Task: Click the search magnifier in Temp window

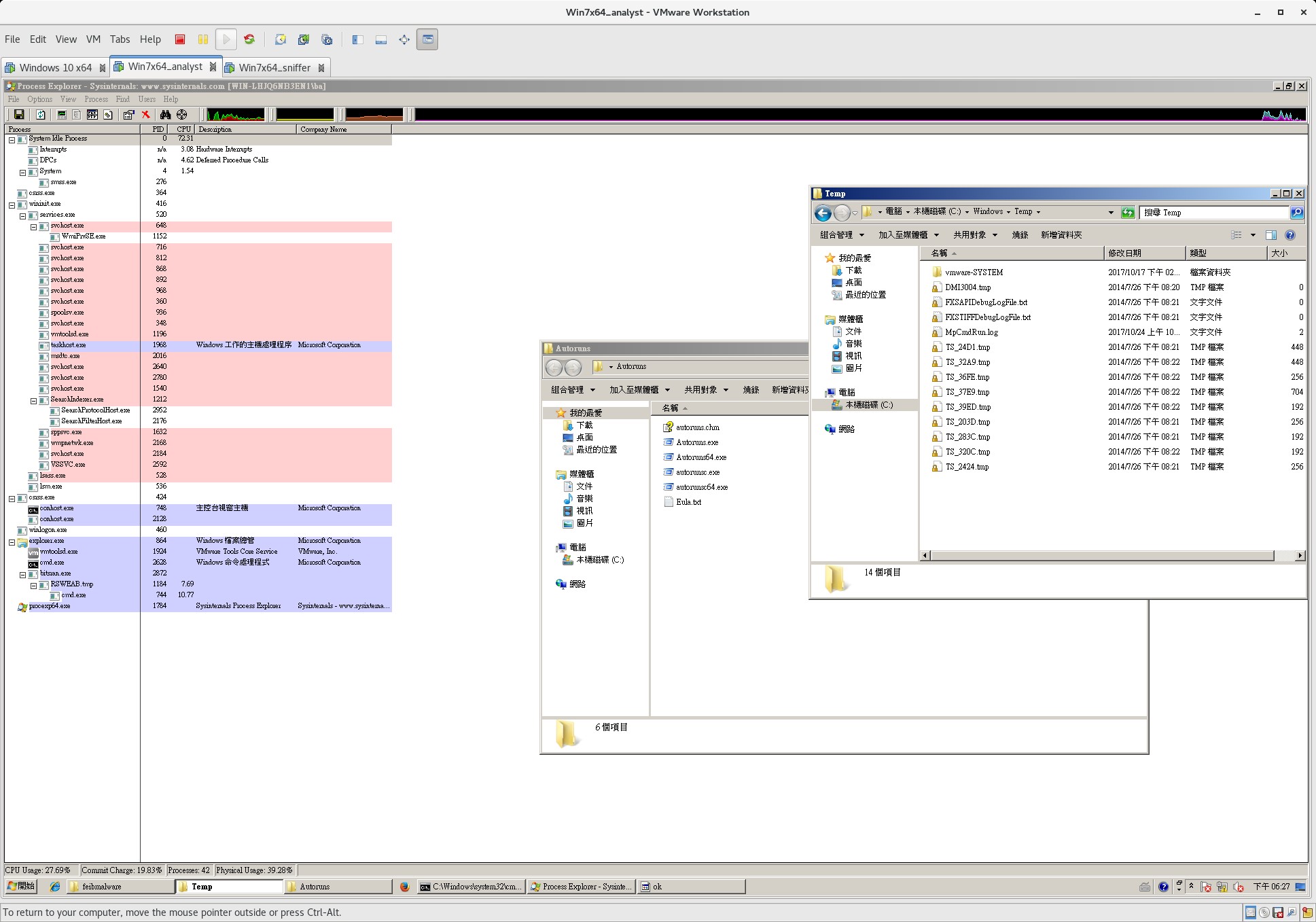Action: 1296,213
